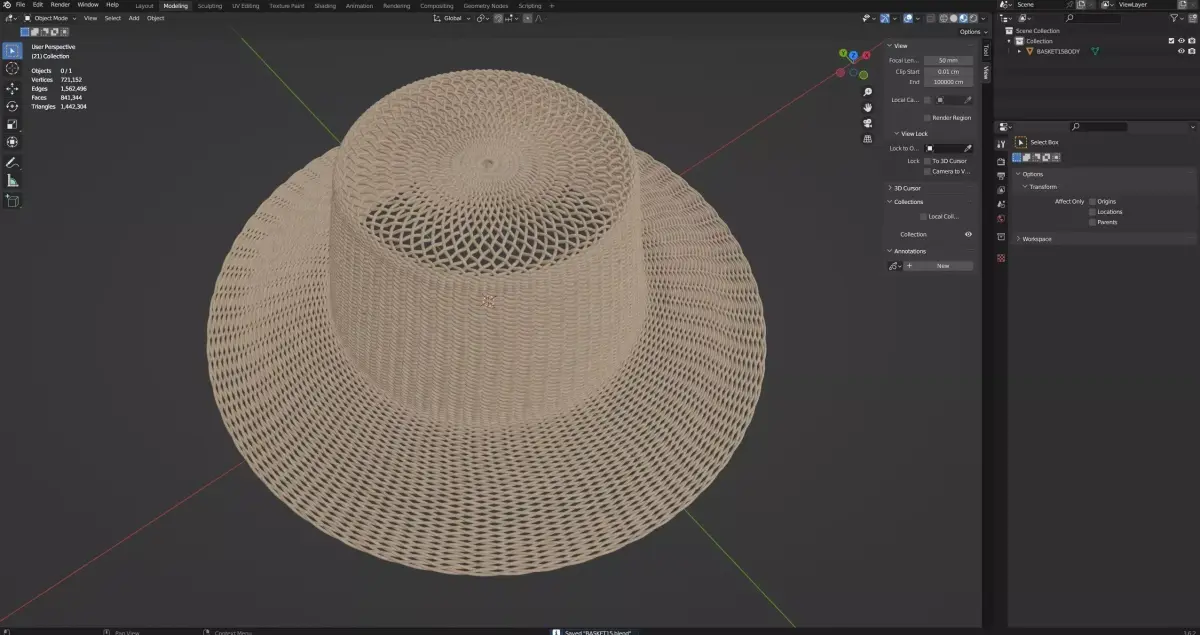The width and height of the screenshot is (1200, 635).
Task: Click the Focal Length 50 mm field
Action: 948,61
